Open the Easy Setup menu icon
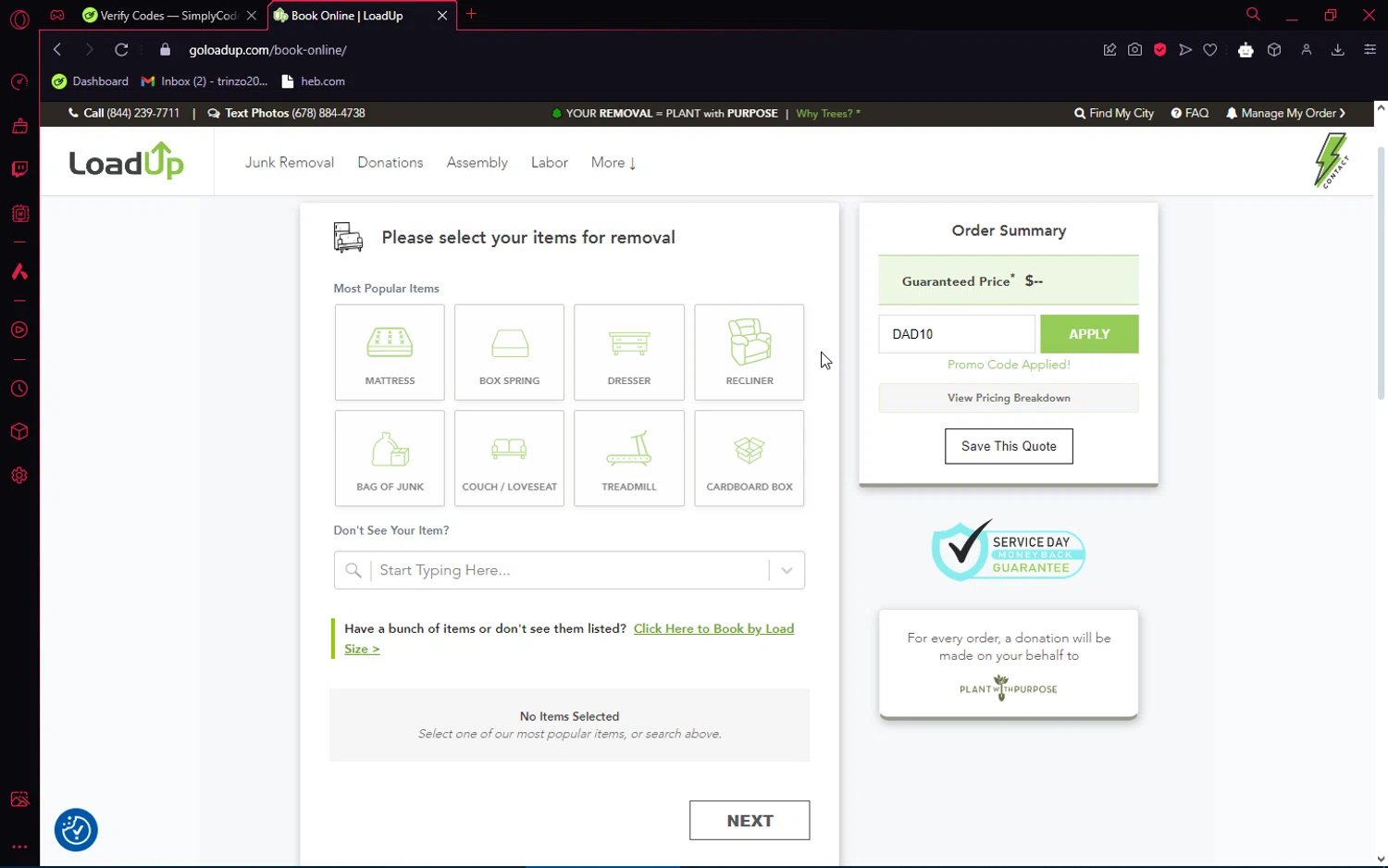Viewport: 1388px width, 868px height. 1370,50
